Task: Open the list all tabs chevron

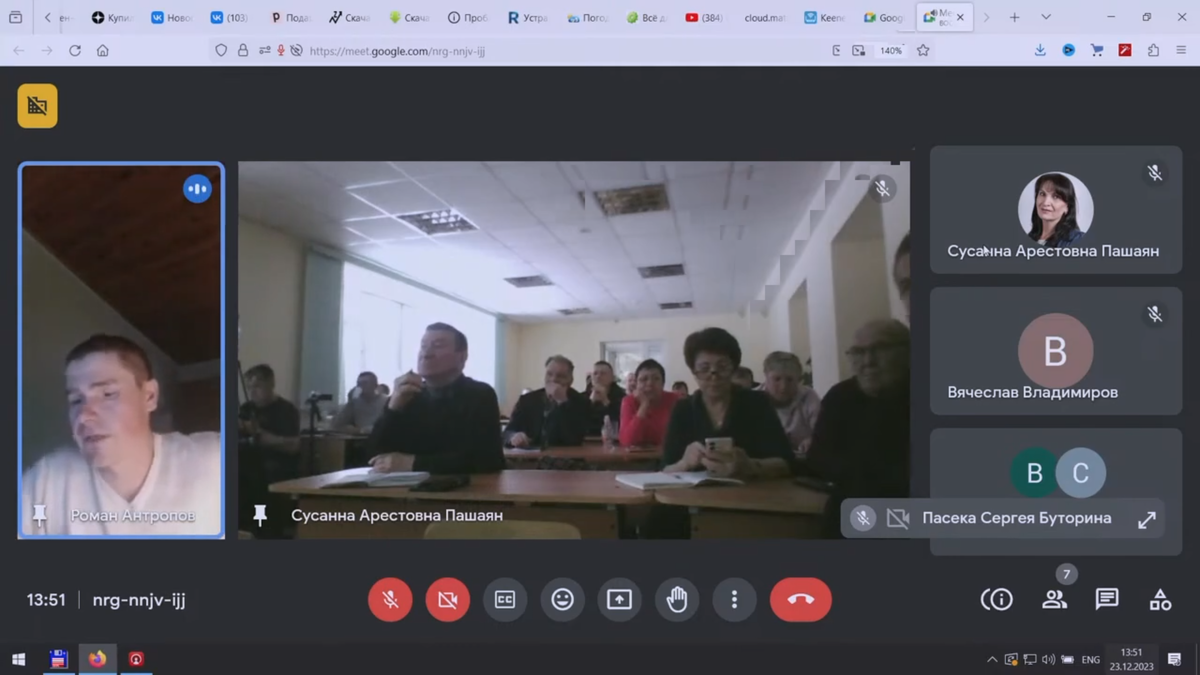Action: (1046, 17)
